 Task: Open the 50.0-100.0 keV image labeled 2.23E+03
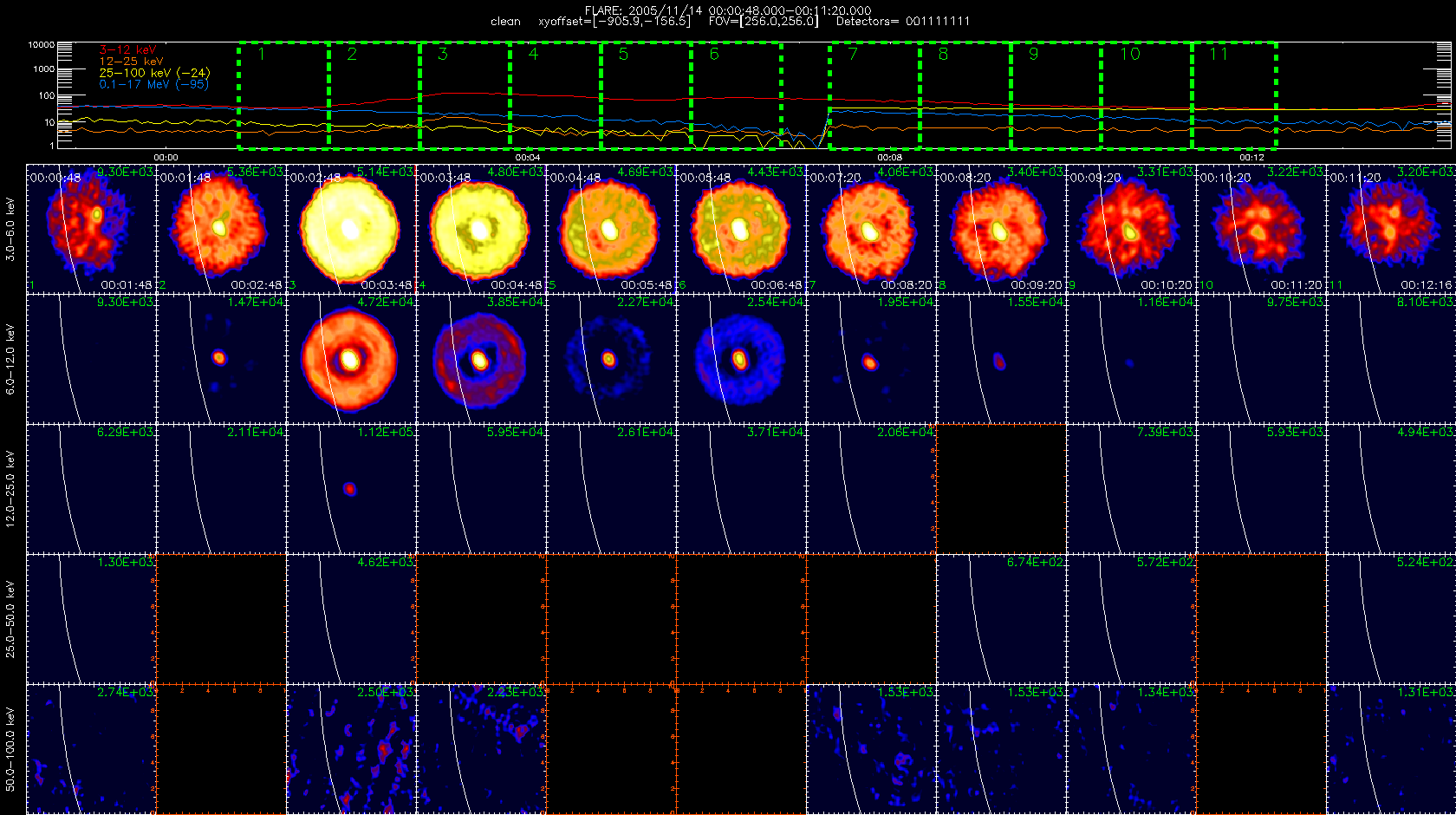click(x=481, y=748)
